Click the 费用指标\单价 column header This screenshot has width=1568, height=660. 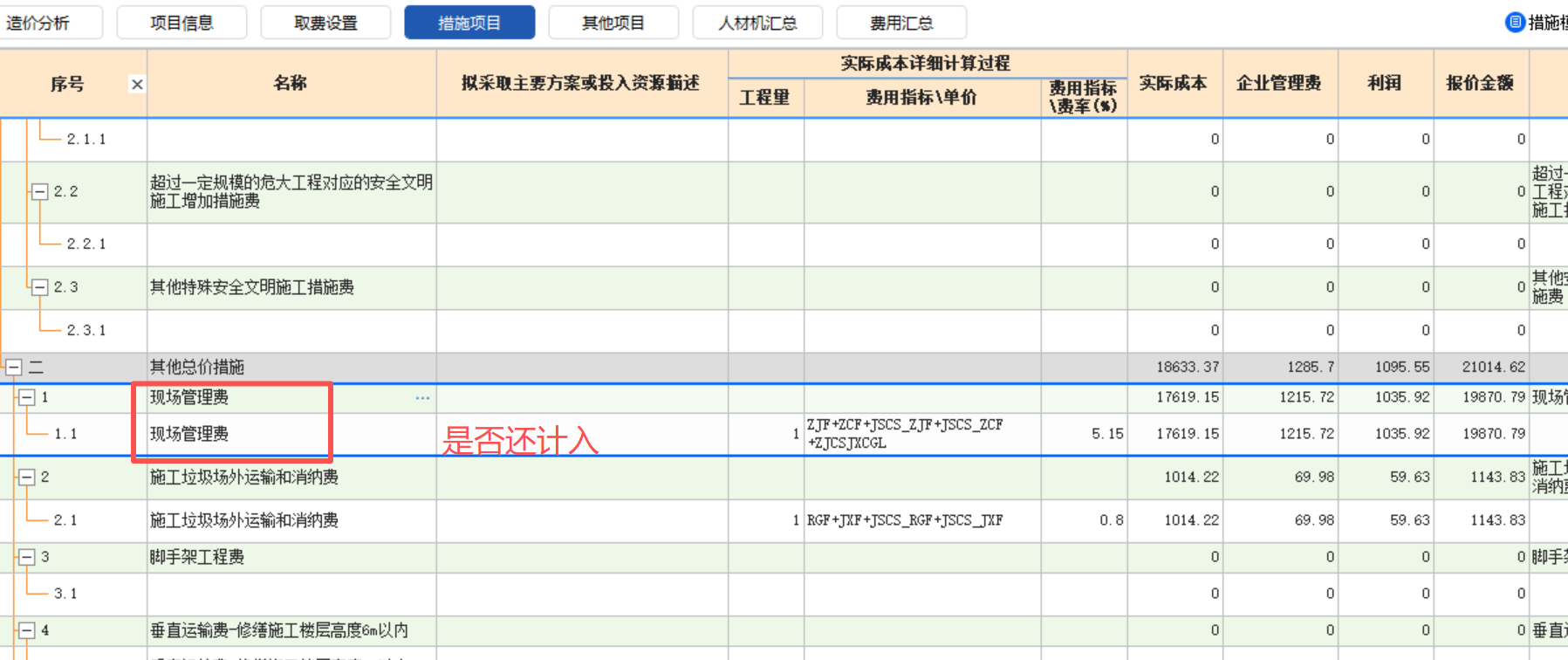[922, 98]
